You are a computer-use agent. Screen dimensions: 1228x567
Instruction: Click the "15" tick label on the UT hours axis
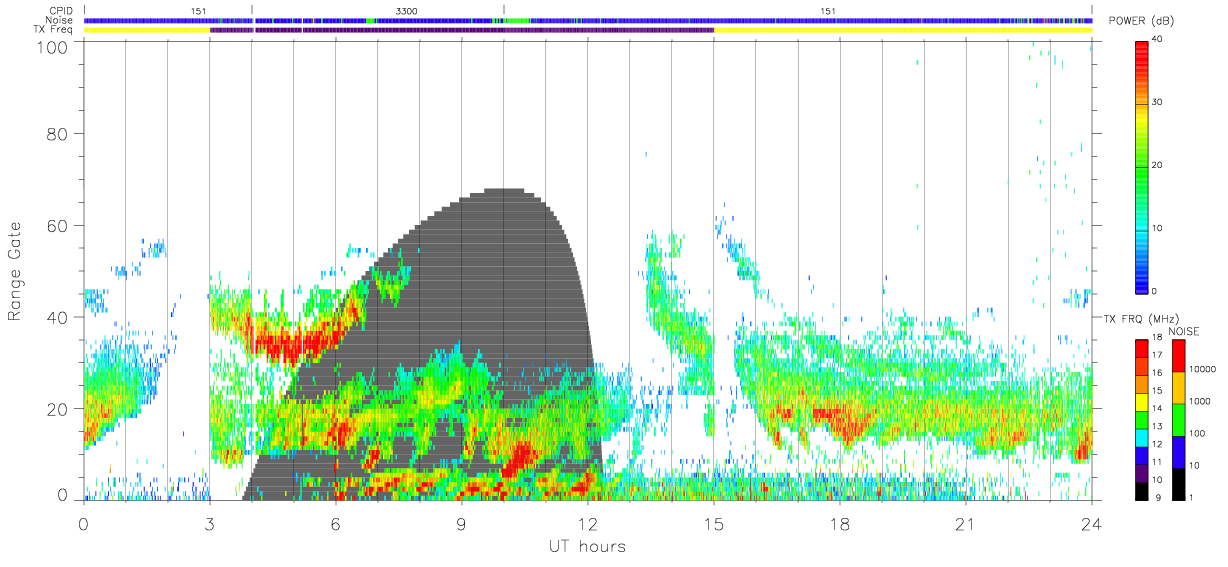[x=714, y=523]
